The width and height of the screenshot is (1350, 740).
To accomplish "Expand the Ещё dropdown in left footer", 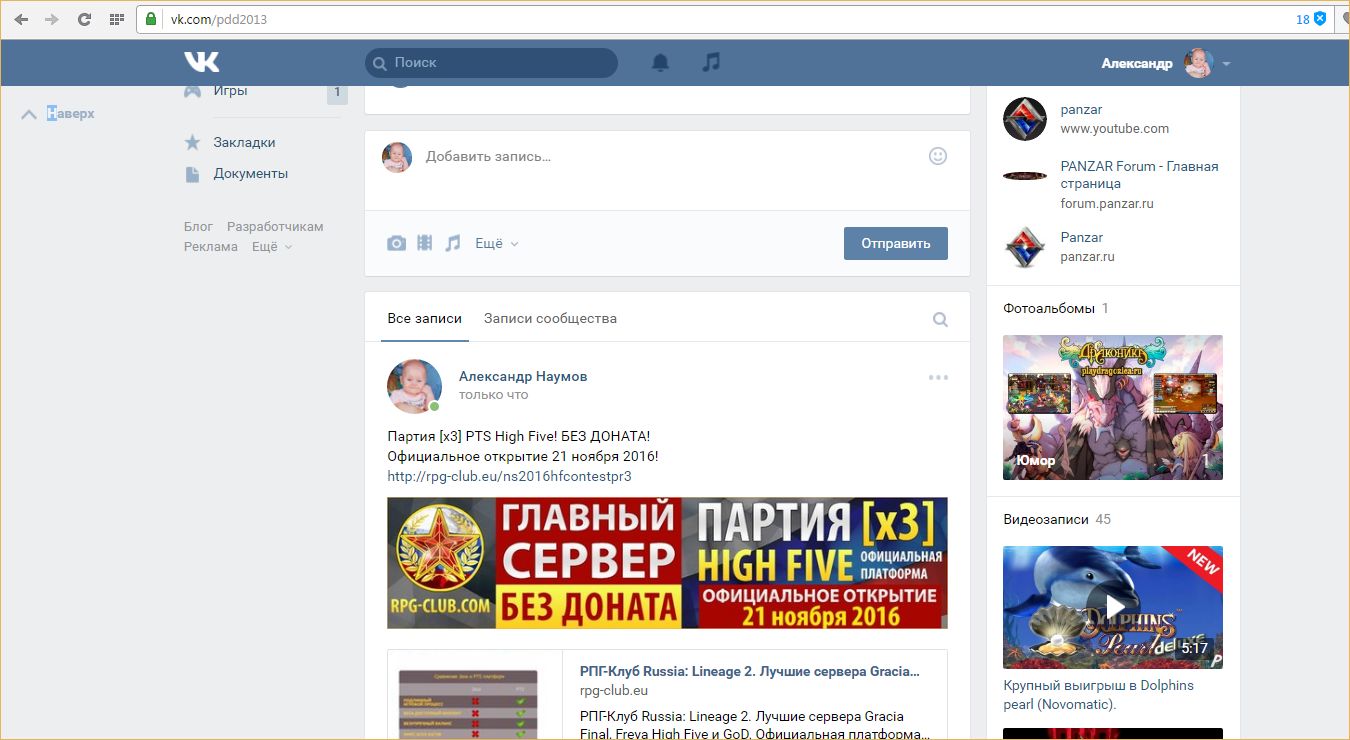I will pyautogui.click(x=272, y=247).
